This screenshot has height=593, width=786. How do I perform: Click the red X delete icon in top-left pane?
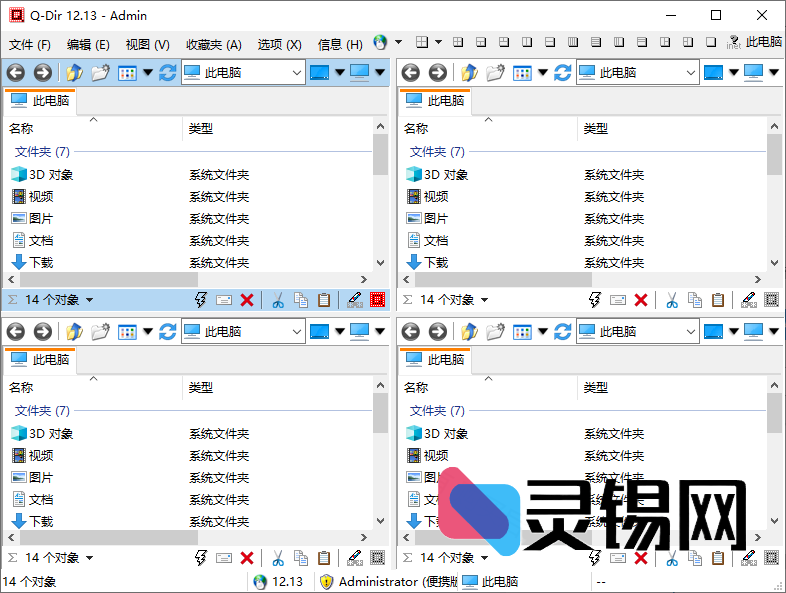coord(247,300)
